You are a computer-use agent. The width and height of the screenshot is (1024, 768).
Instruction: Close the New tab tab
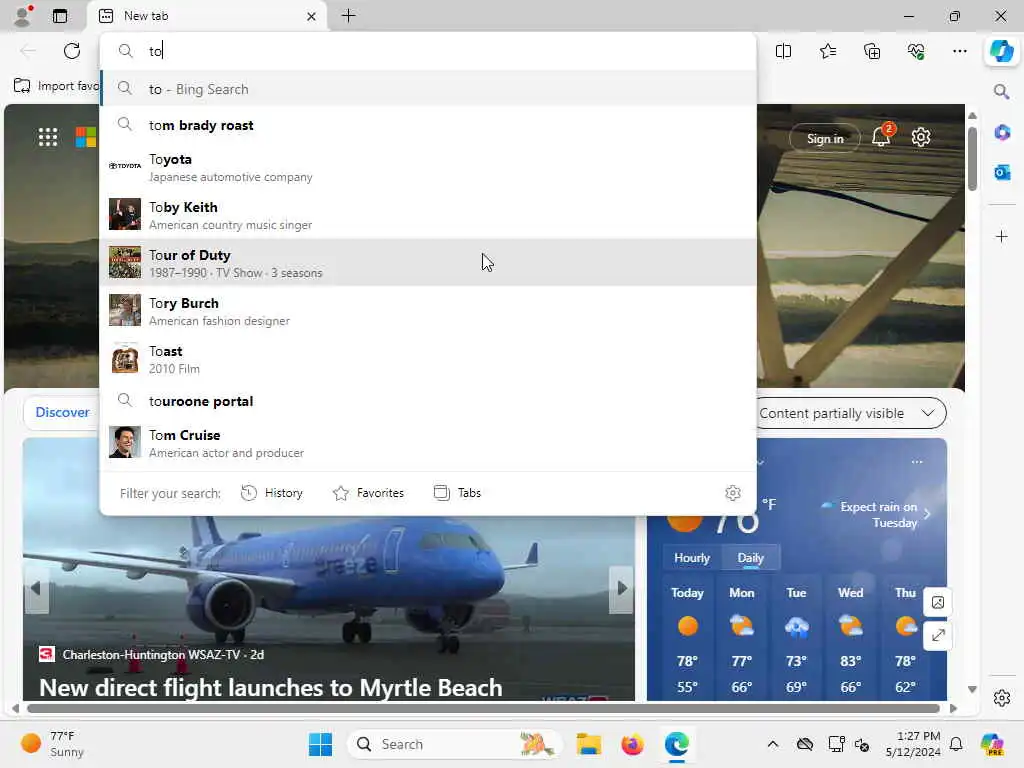click(312, 16)
